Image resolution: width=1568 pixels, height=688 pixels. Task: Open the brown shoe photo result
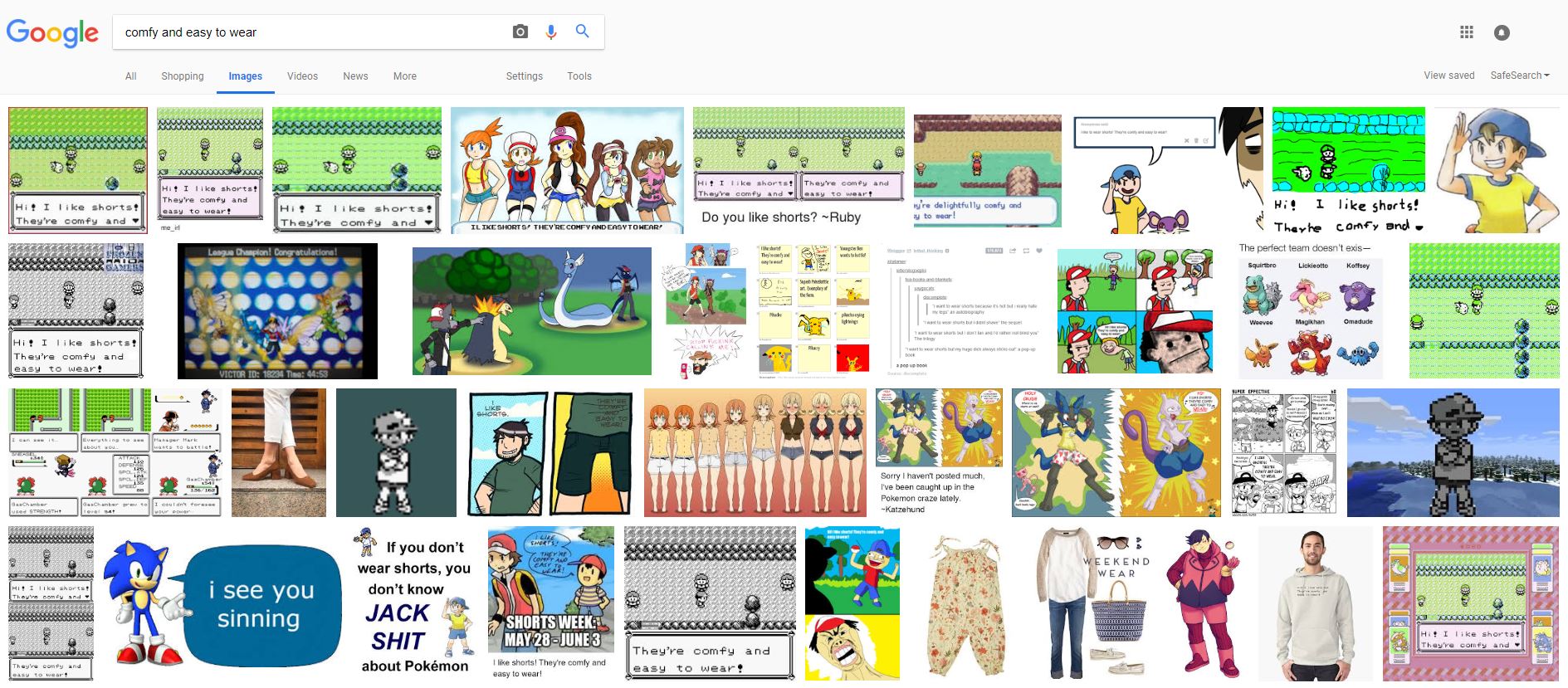(279, 452)
